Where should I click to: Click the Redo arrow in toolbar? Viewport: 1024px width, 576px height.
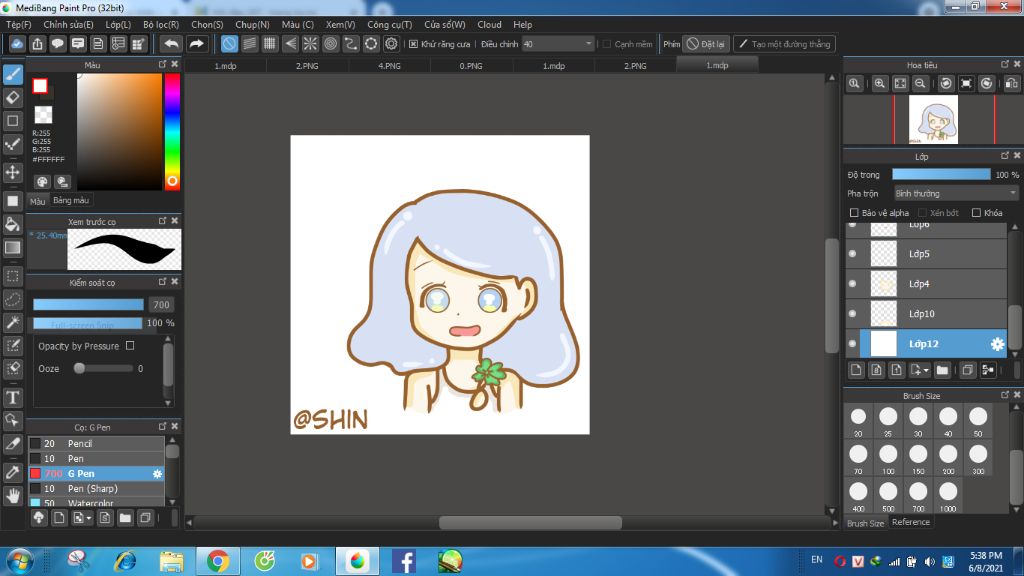pos(196,44)
